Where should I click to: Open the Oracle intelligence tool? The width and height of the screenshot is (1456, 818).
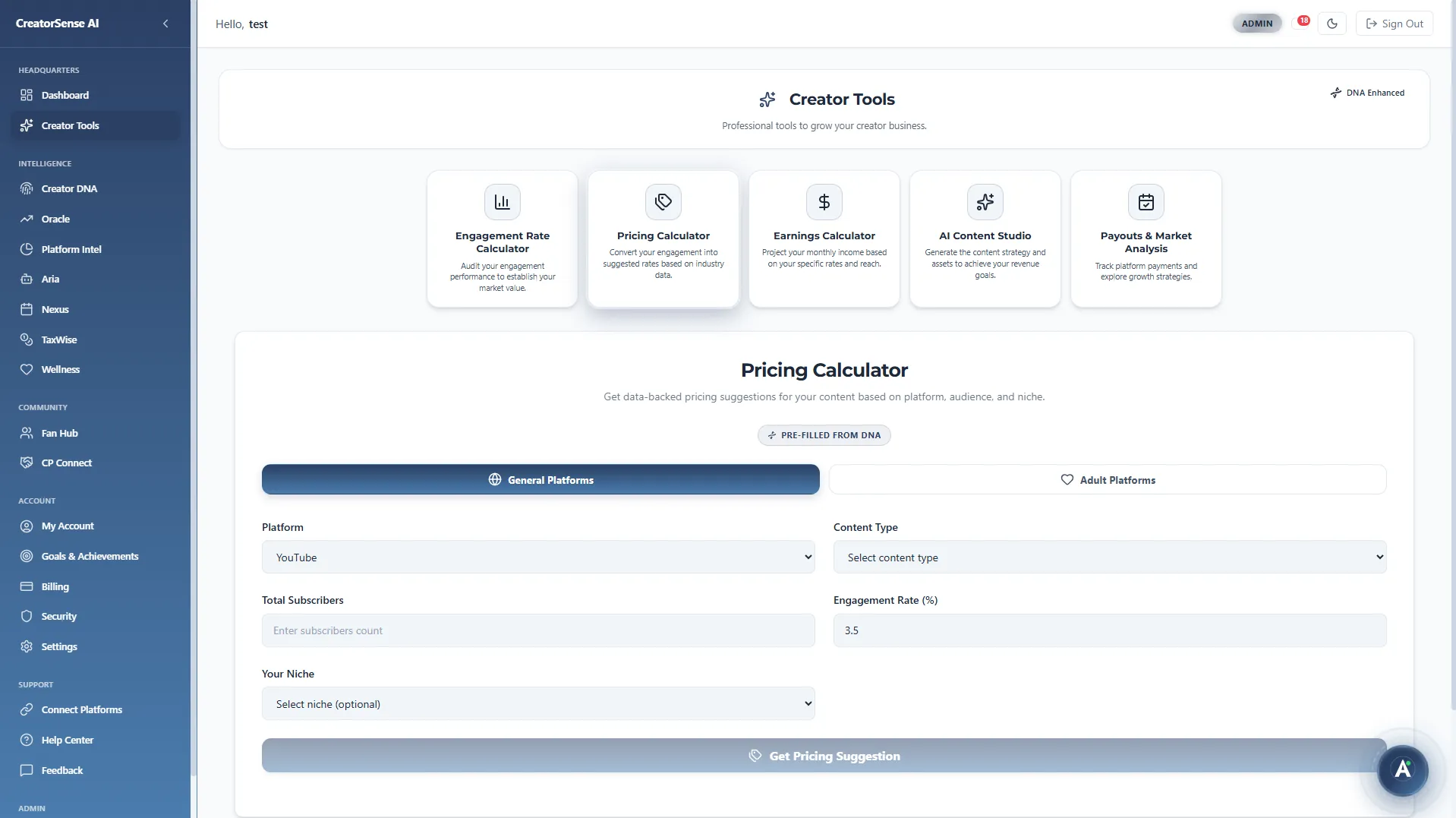(x=53, y=219)
